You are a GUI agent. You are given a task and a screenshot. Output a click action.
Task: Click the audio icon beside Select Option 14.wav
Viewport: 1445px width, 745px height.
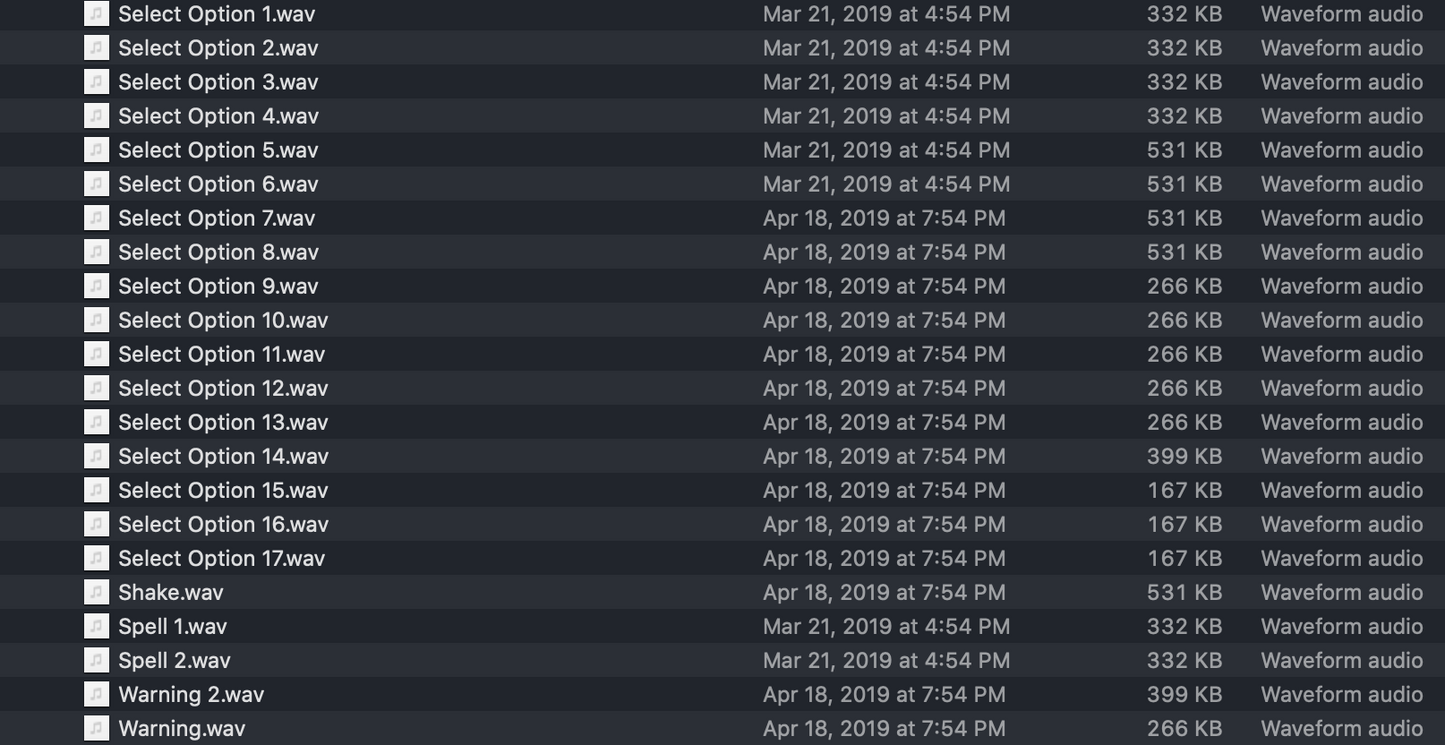(96, 456)
